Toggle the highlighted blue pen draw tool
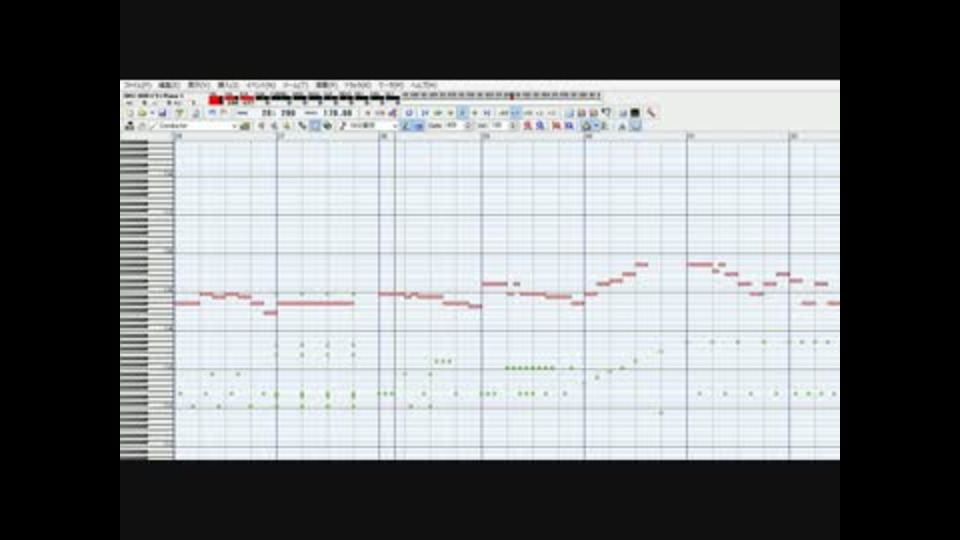This screenshot has width=960, height=540. pyautogui.click(x=405, y=126)
